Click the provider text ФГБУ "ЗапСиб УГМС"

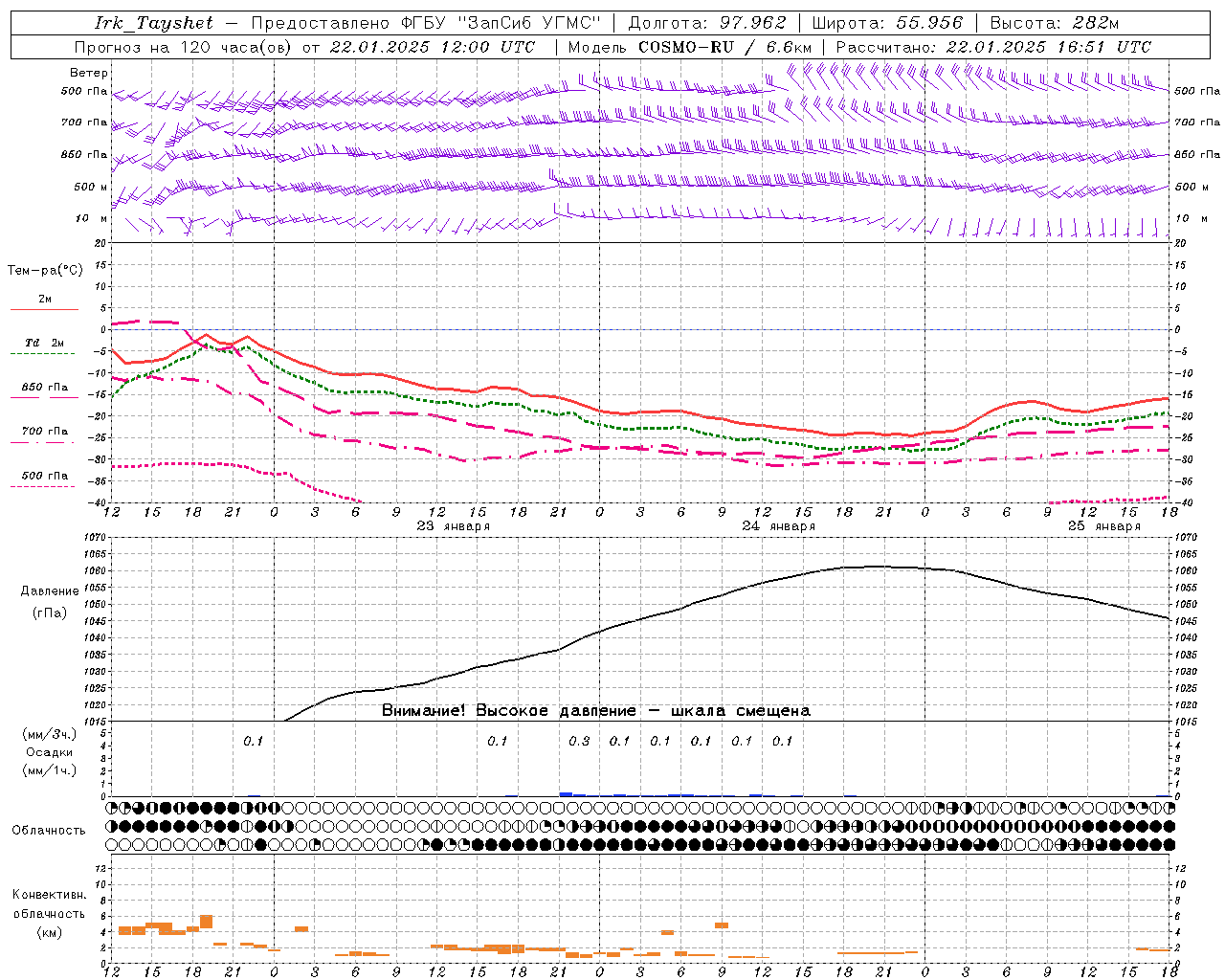(501, 23)
